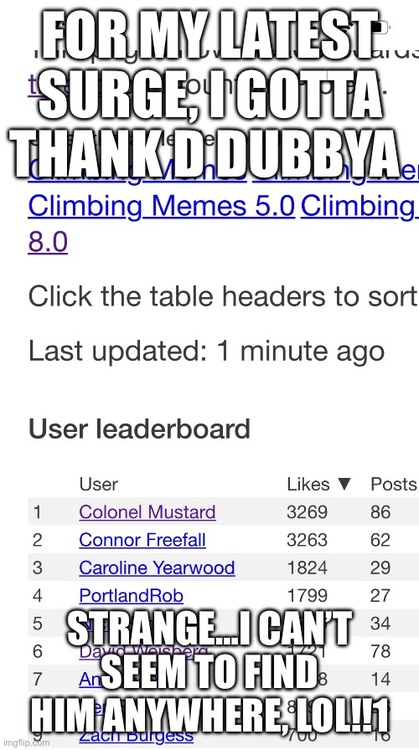Viewport: 419px width, 750px height.
Task: Select the 62 posts count for Connor Freefall
Action: (380, 540)
